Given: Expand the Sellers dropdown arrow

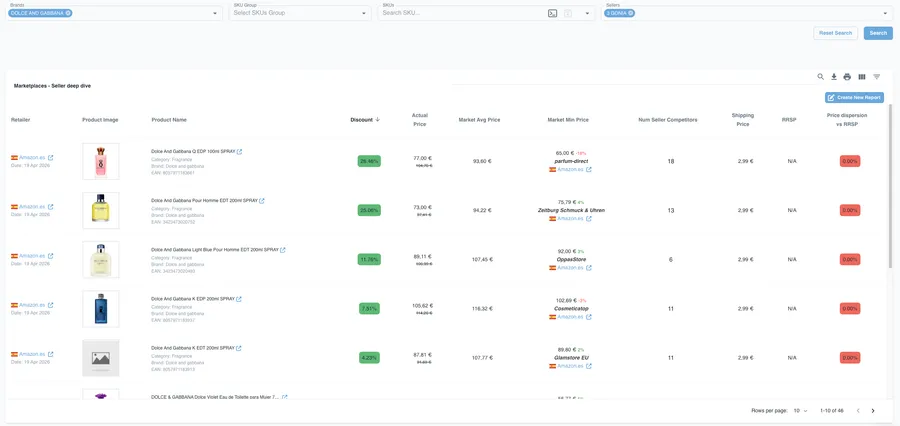Looking at the screenshot, I should (886, 13).
